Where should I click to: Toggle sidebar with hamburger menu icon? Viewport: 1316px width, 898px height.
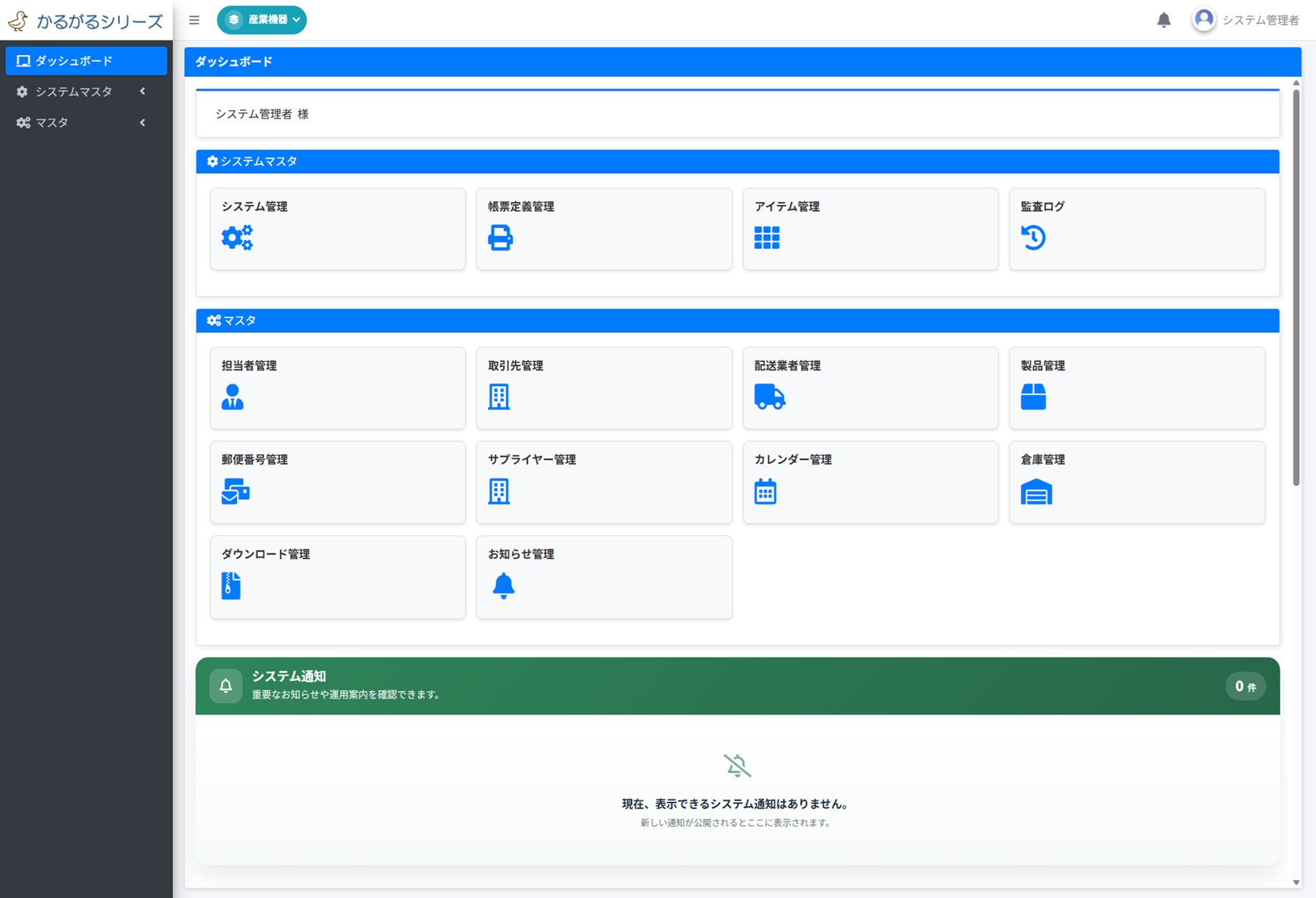pyautogui.click(x=194, y=20)
